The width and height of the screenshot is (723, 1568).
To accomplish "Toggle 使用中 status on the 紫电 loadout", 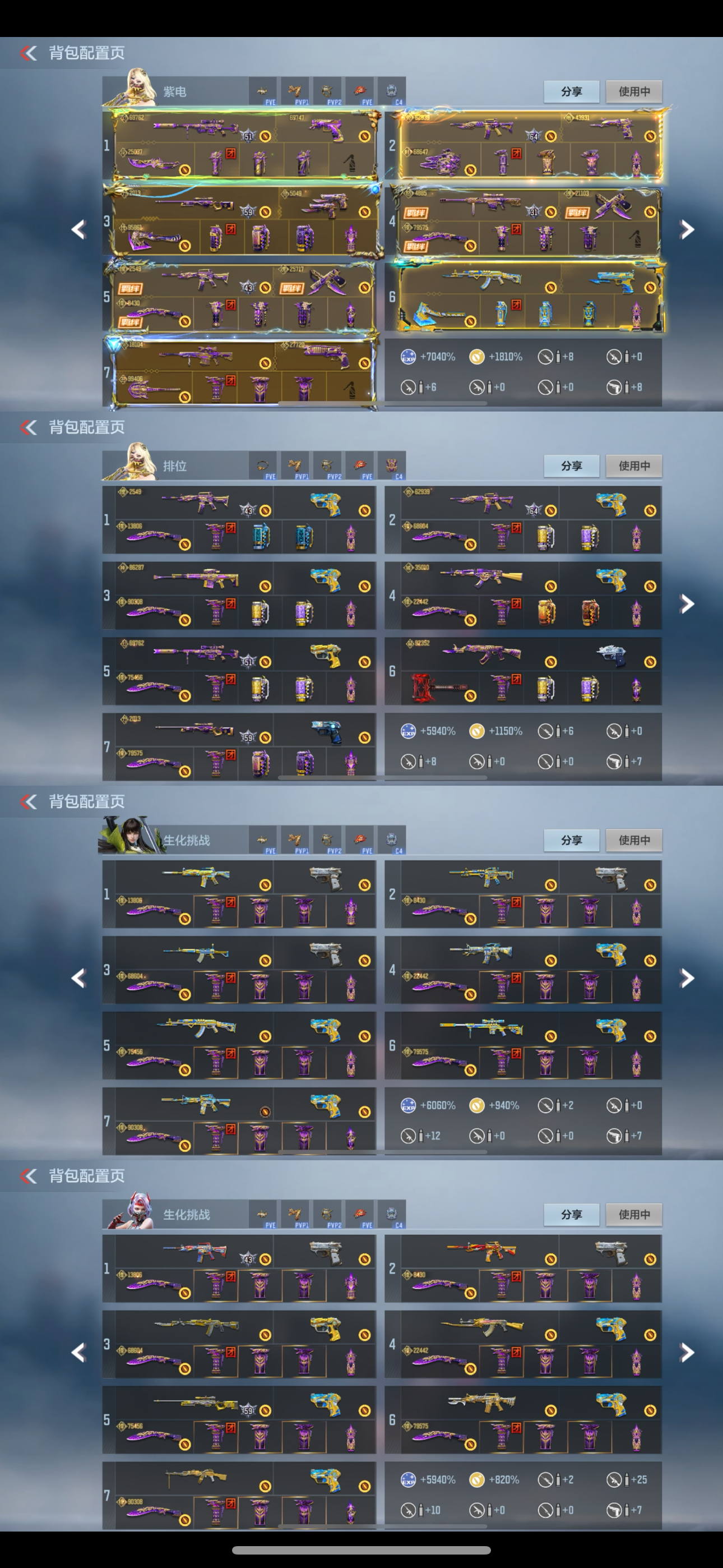I will 634,91.
